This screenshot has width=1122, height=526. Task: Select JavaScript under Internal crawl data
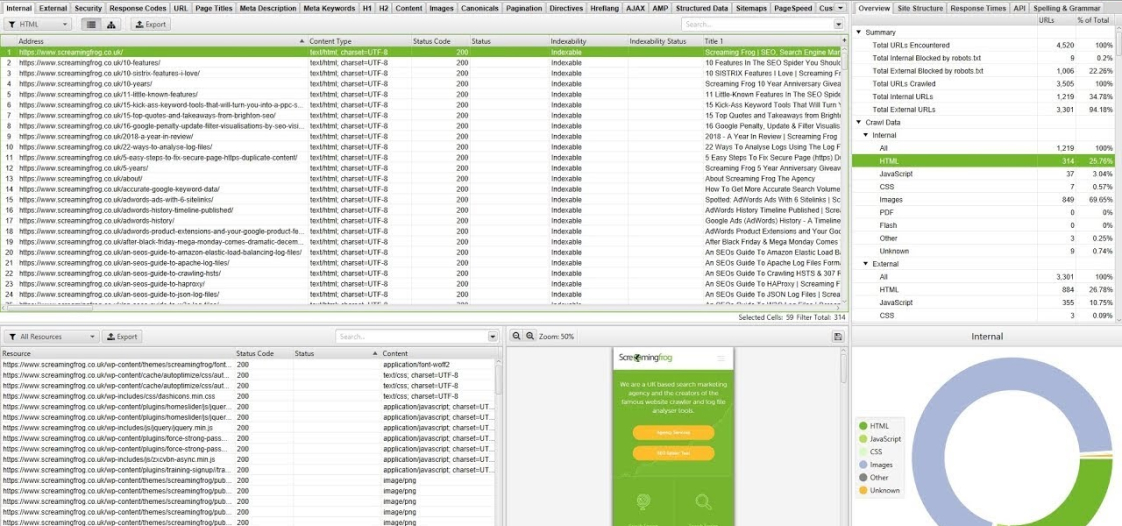pos(983,174)
